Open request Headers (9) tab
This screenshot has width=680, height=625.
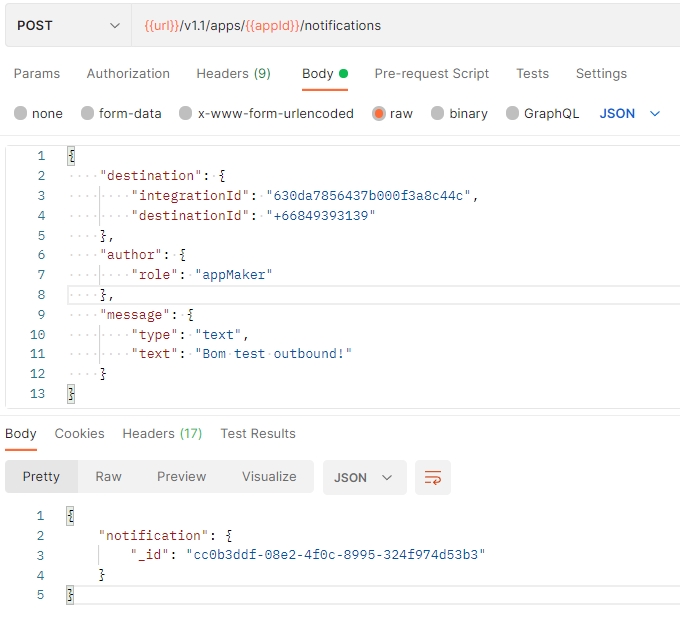point(233,73)
